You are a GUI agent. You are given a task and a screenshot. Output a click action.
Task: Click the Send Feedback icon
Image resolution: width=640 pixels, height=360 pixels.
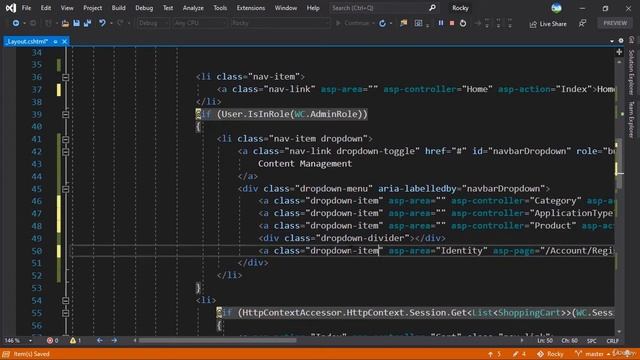click(x=582, y=24)
